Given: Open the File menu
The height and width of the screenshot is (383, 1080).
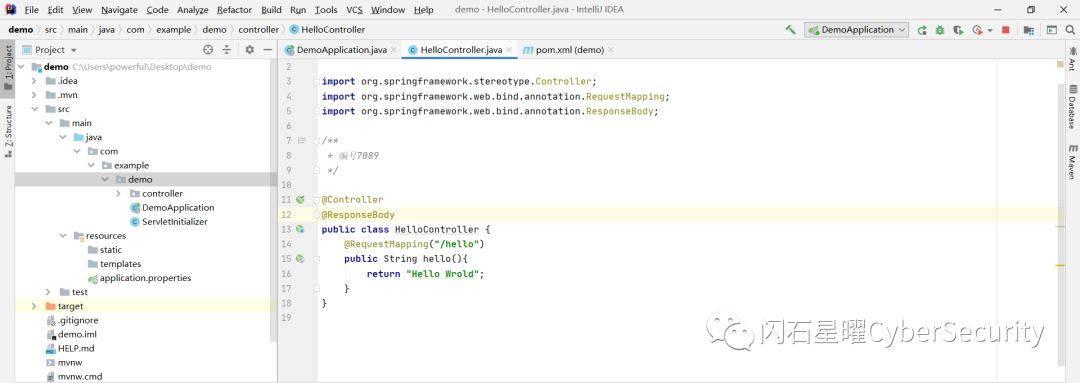Looking at the screenshot, I should [31, 10].
